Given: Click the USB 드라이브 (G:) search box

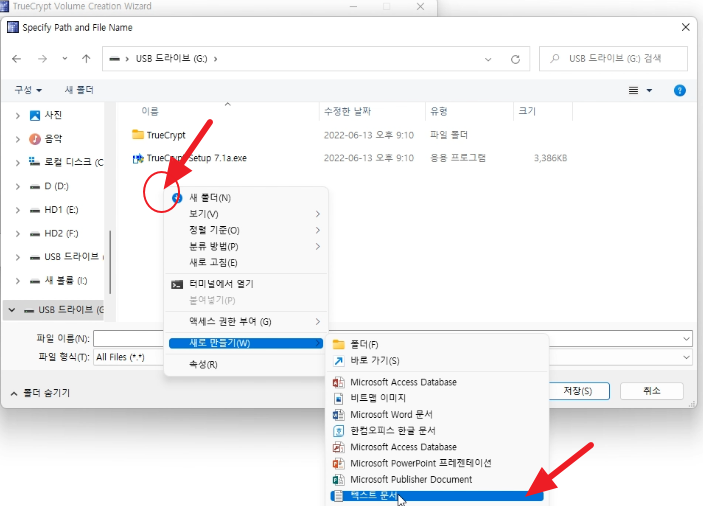Looking at the screenshot, I should click(x=613, y=58).
